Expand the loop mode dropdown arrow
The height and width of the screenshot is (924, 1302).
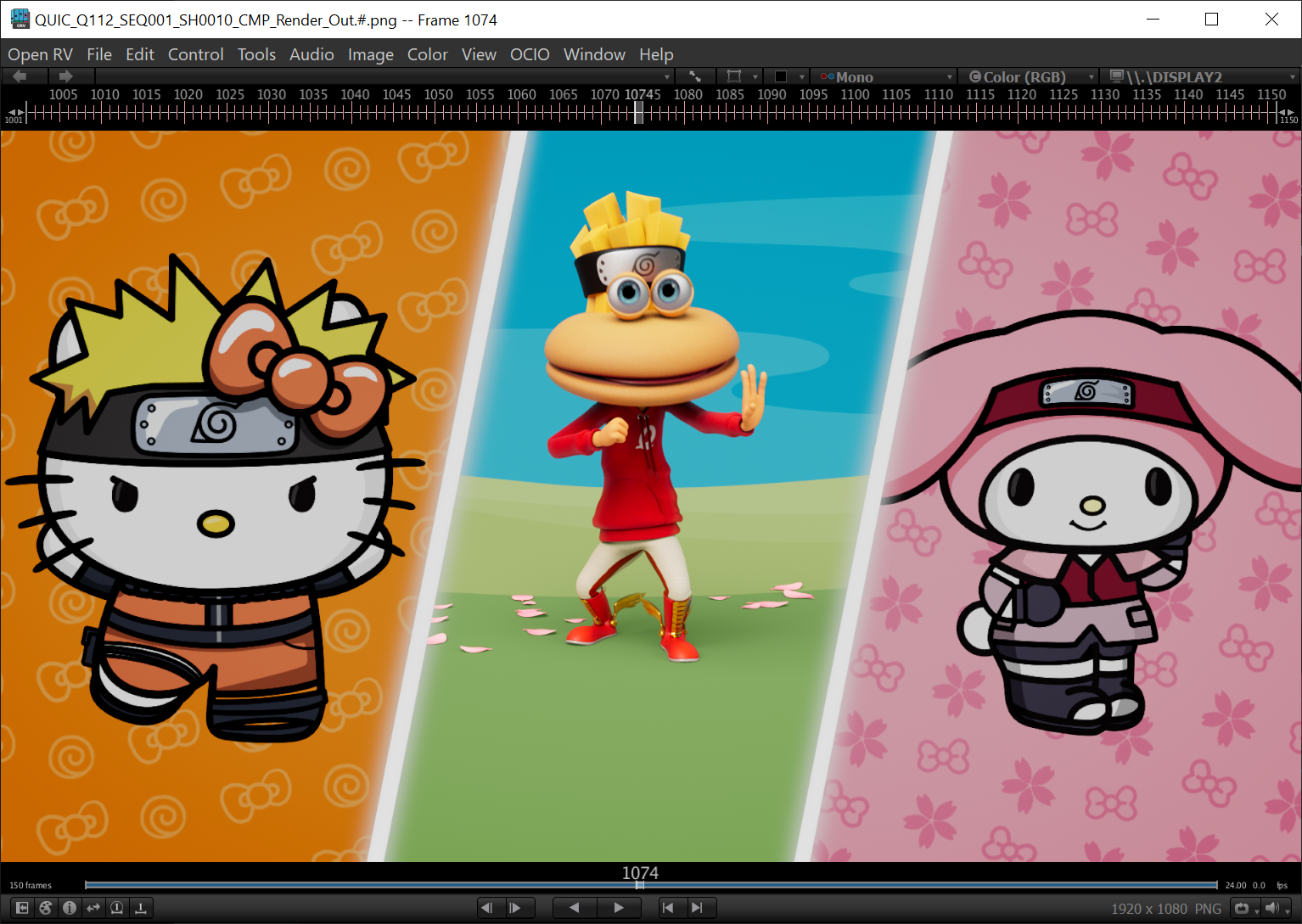tap(1257, 911)
